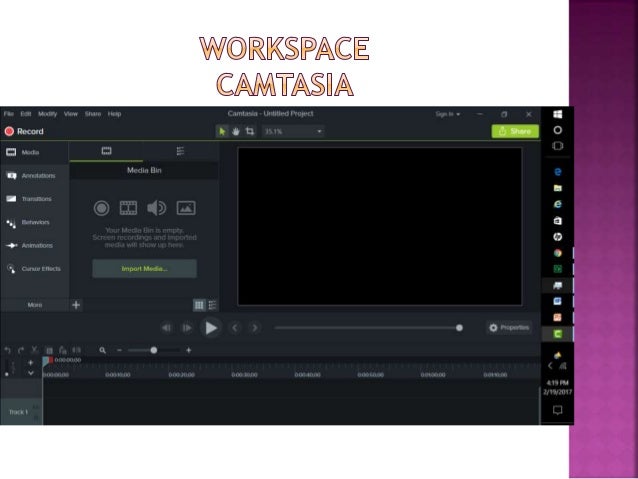Open the View menu

[71, 114]
